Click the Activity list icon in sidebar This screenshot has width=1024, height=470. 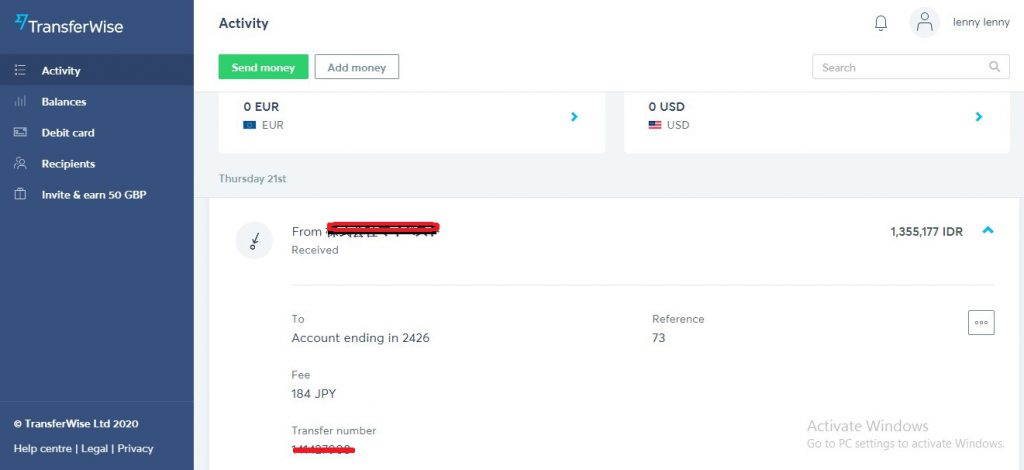click(x=20, y=71)
